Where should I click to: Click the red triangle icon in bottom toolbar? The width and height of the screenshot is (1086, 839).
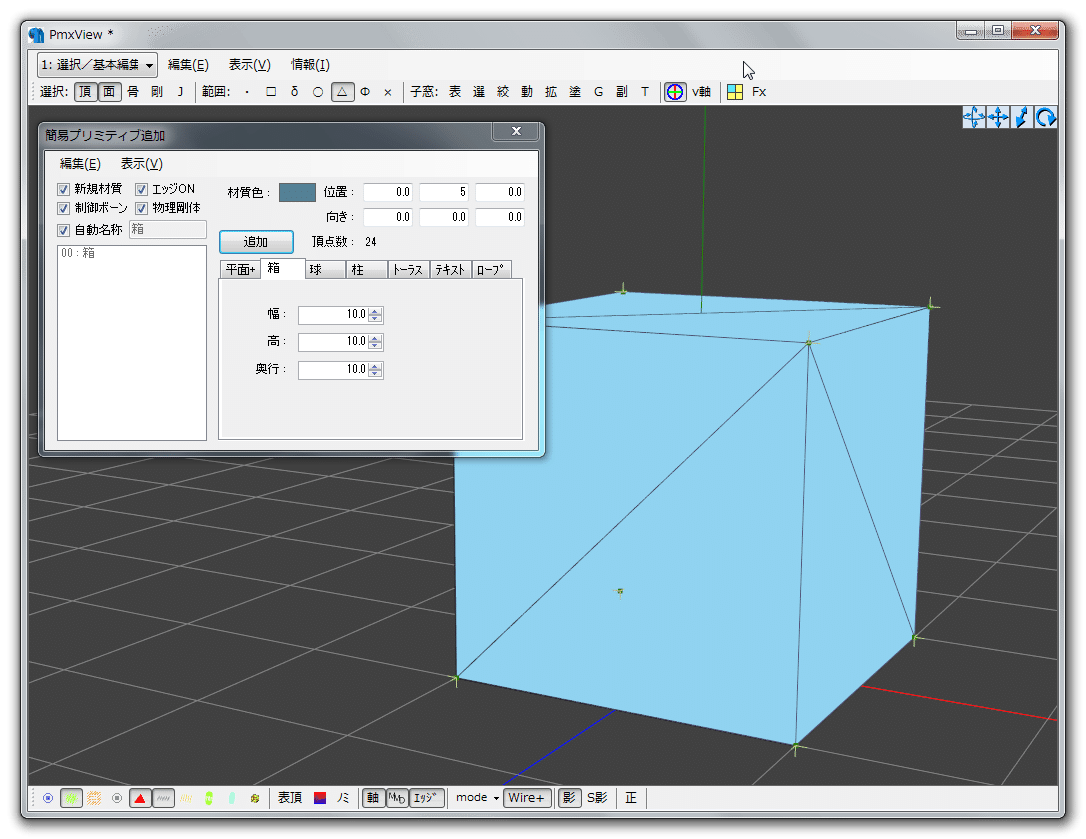[x=140, y=798]
